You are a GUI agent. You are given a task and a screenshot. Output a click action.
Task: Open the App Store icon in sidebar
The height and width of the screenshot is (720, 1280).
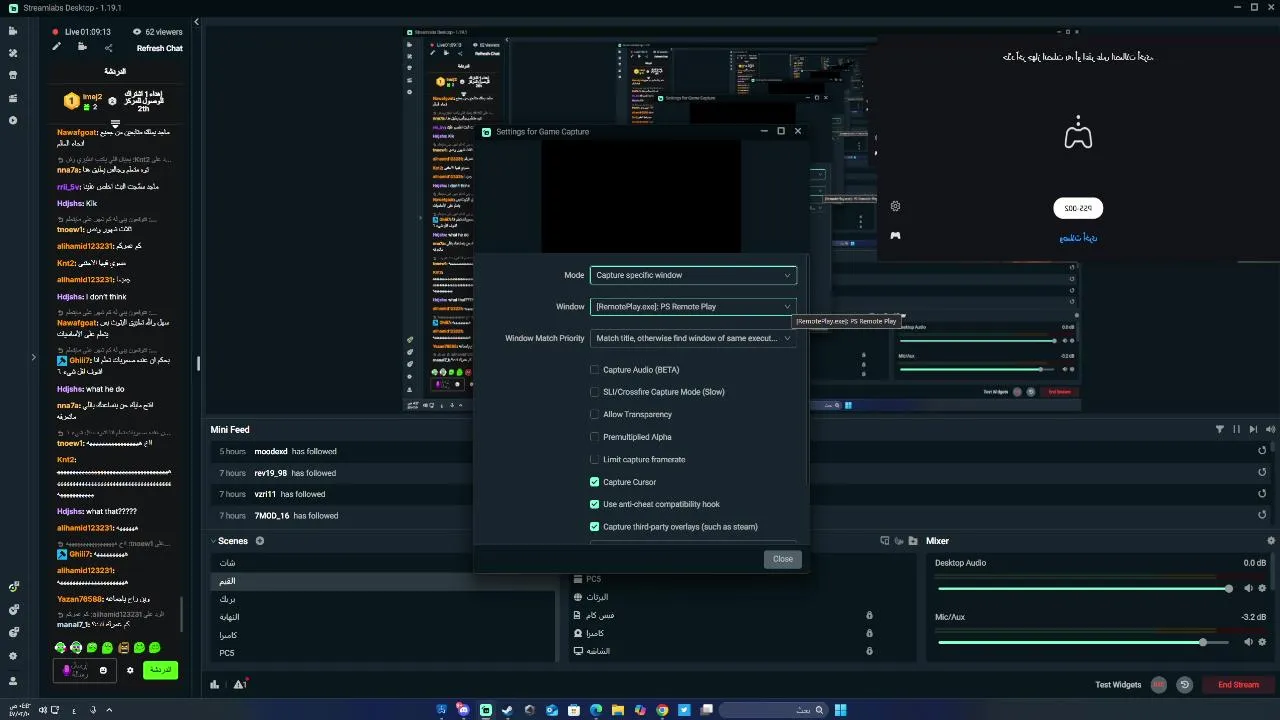point(13,75)
